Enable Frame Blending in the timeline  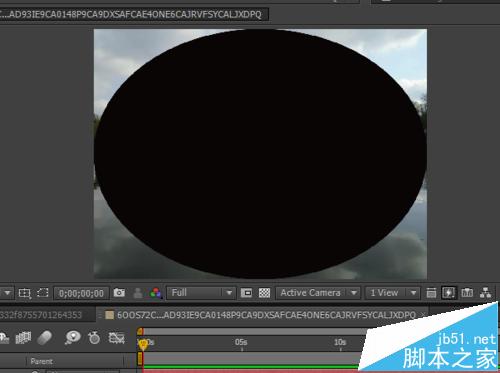tap(23, 338)
